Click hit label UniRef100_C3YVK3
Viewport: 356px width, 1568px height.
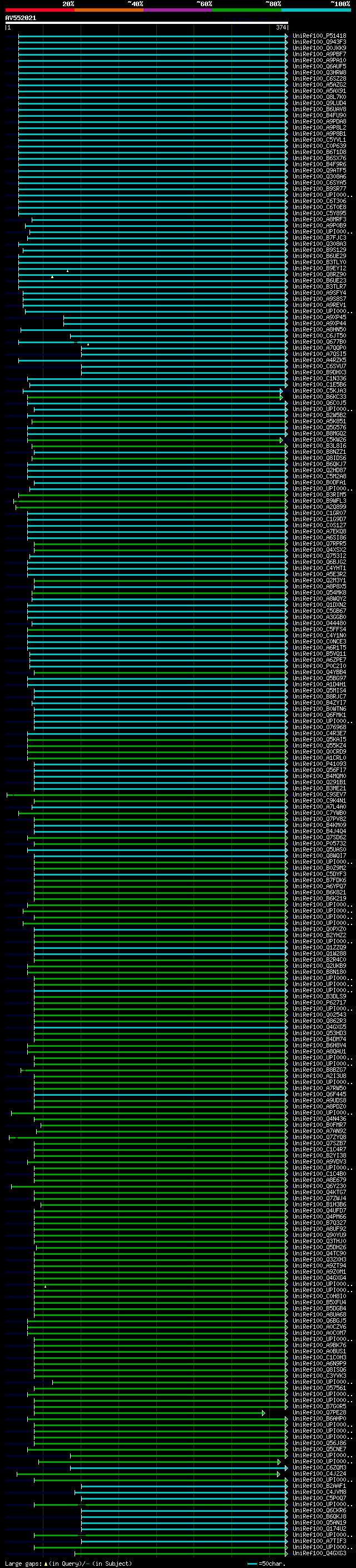coord(319,1376)
